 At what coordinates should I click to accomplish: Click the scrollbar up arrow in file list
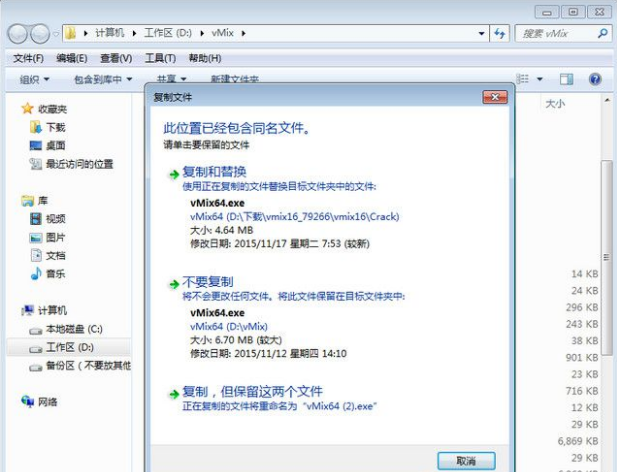coord(607,100)
